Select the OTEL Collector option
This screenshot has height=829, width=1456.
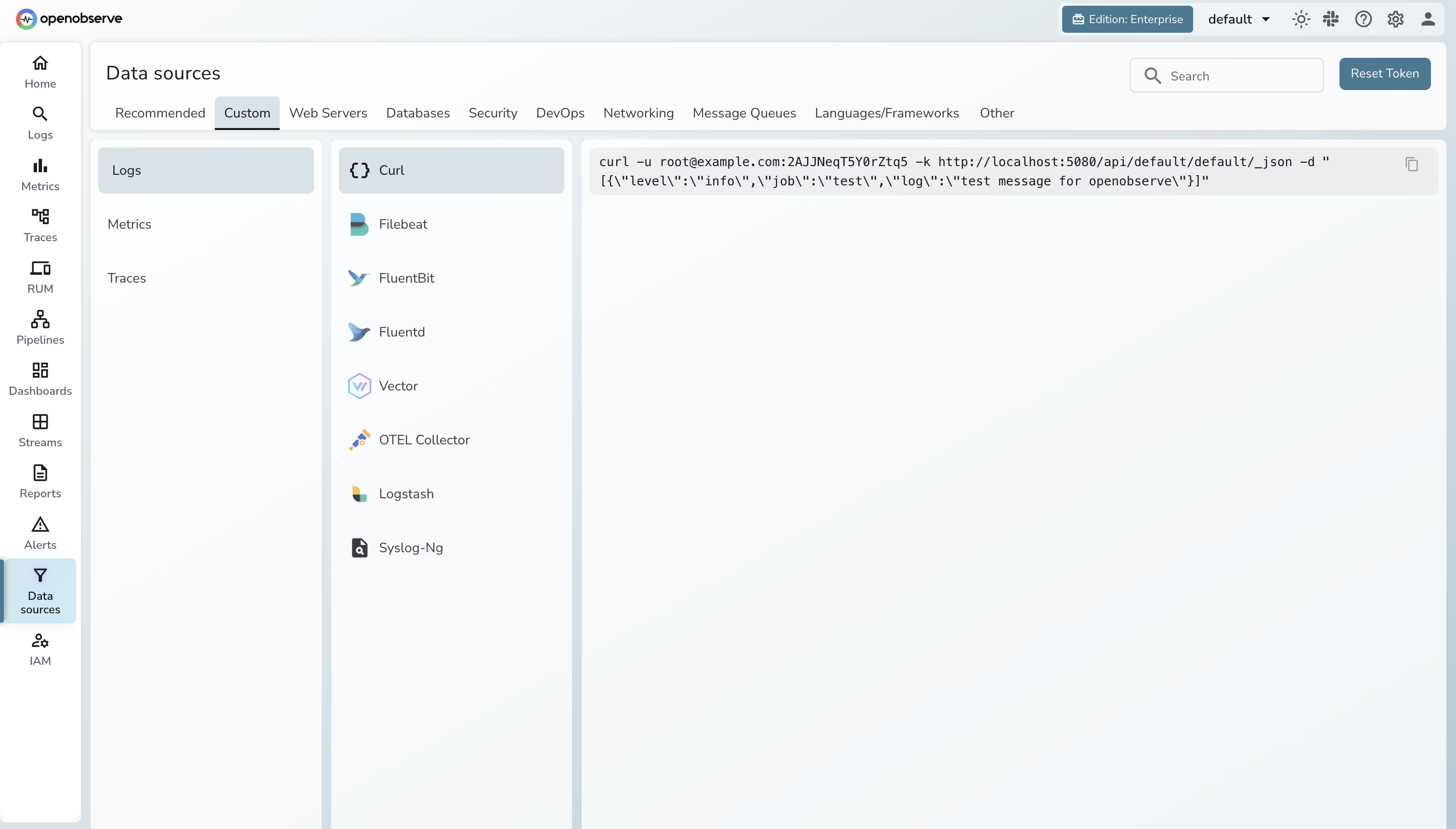(424, 439)
